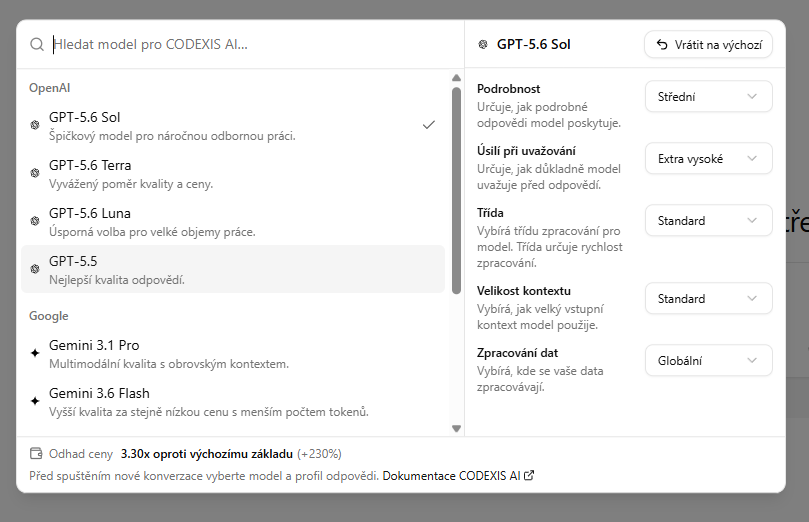Open the Velikost kontextu dropdown

coord(708,298)
